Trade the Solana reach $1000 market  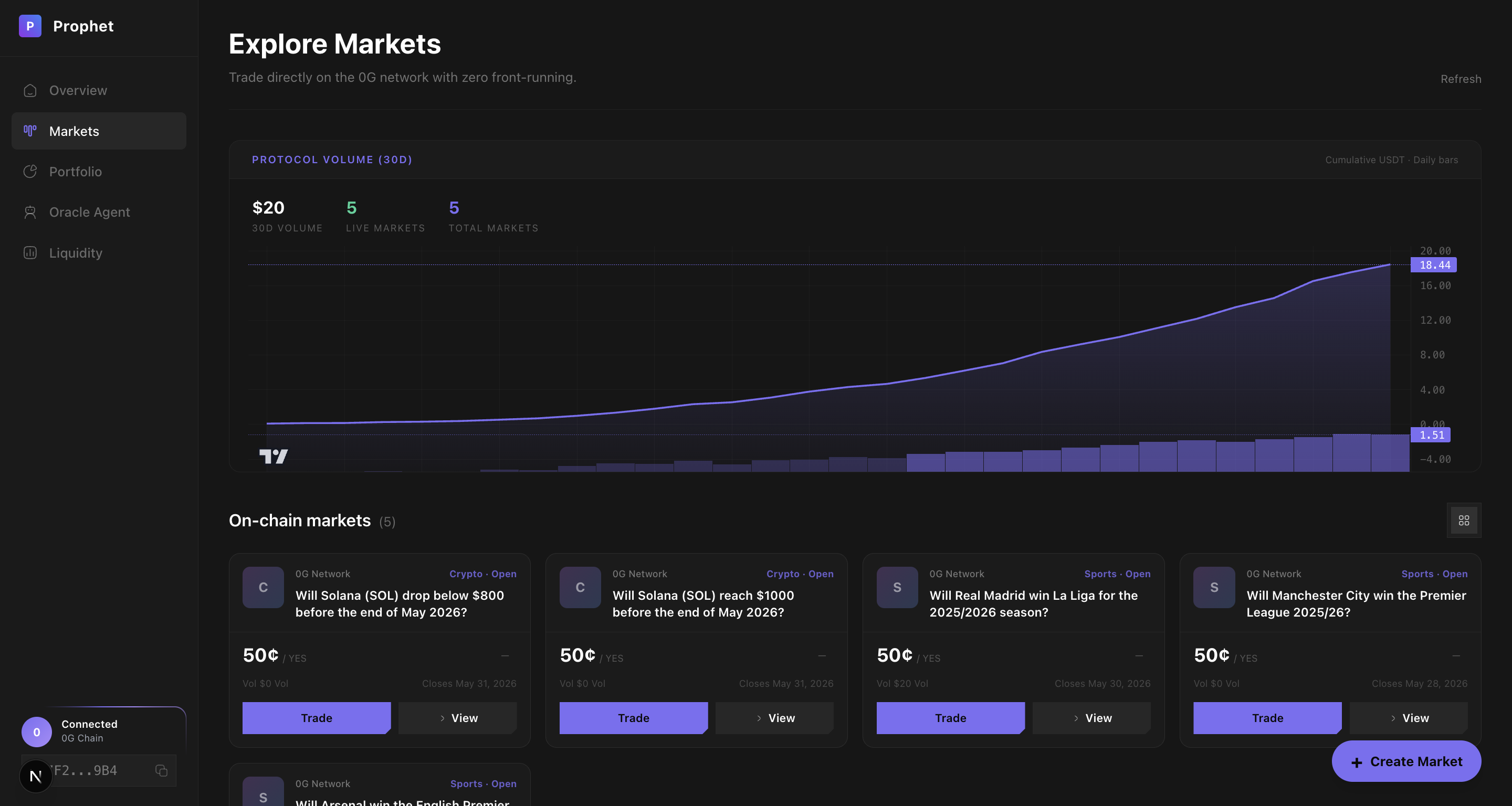pos(633,718)
